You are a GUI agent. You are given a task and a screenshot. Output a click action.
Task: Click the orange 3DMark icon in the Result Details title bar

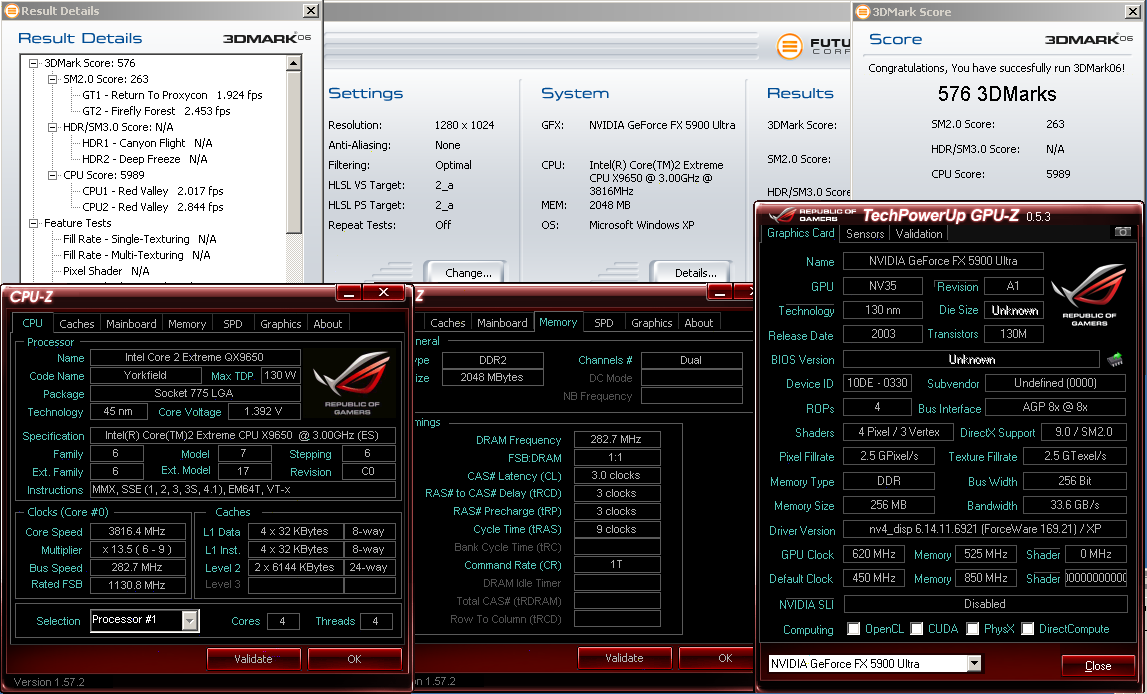11,10
